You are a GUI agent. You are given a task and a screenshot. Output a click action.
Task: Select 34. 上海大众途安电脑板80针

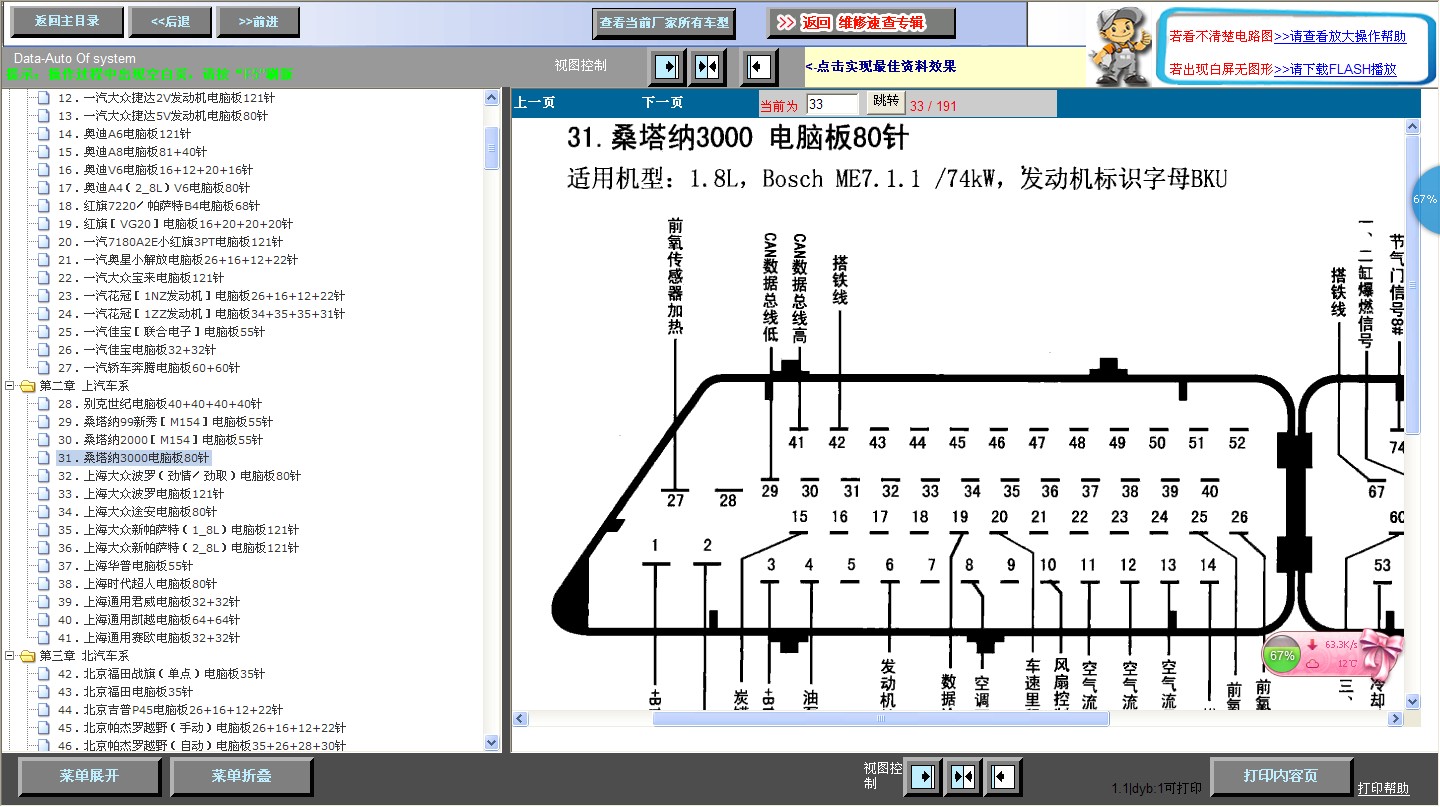137,512
